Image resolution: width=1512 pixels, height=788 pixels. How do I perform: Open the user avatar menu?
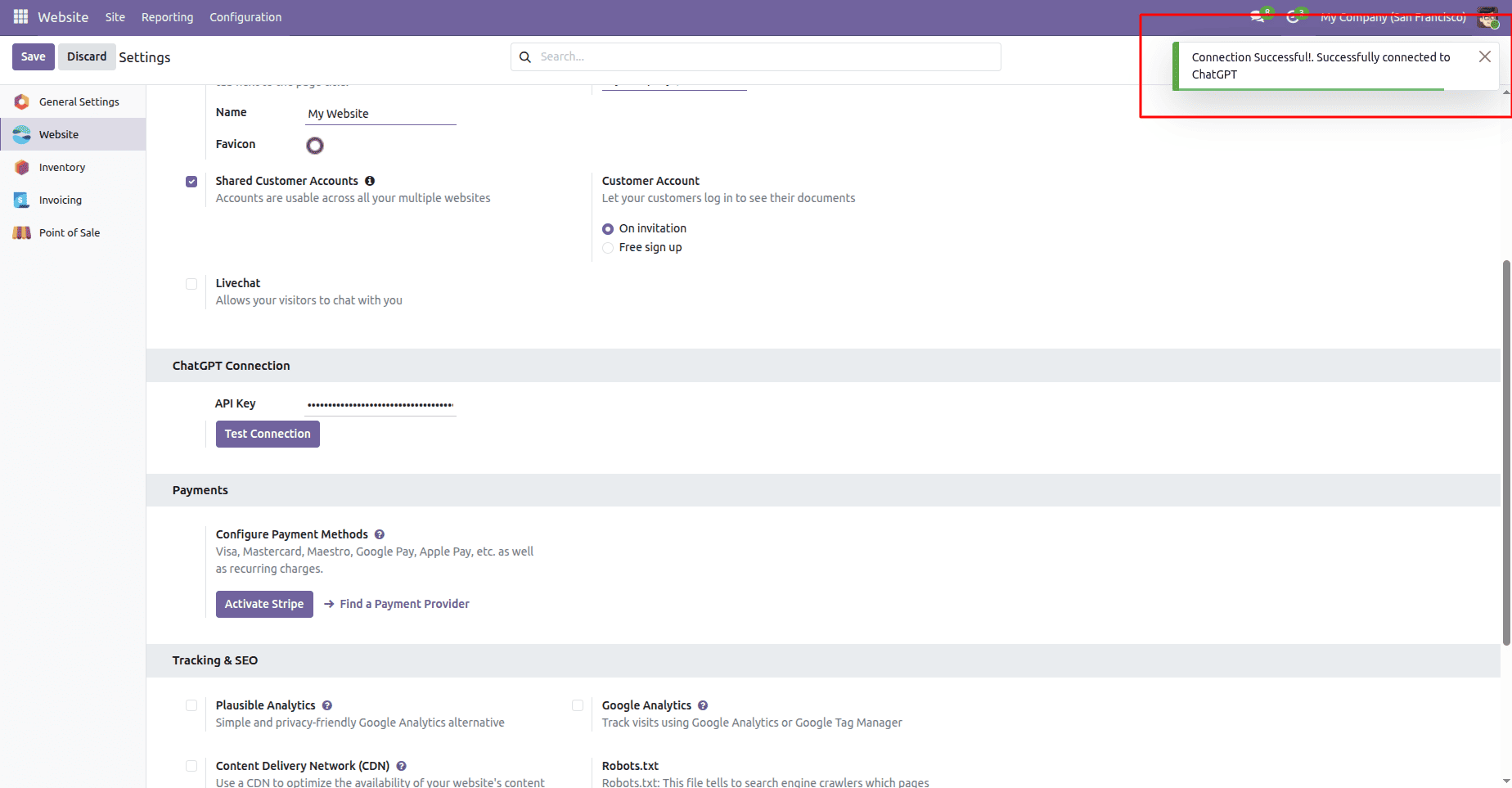pos(1487,17)
